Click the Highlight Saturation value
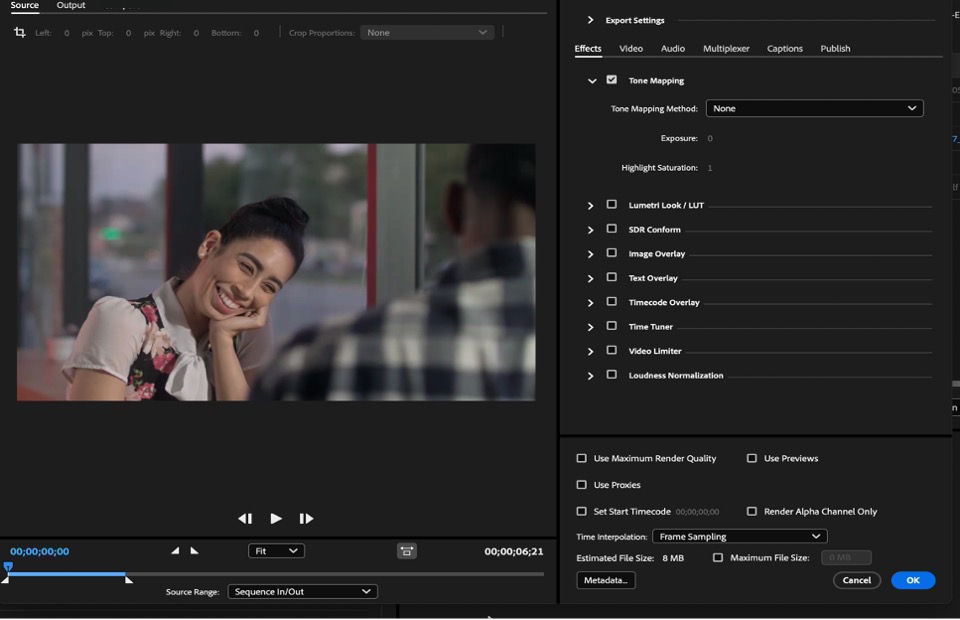This screenshot has width=960, height=620. 710,168
